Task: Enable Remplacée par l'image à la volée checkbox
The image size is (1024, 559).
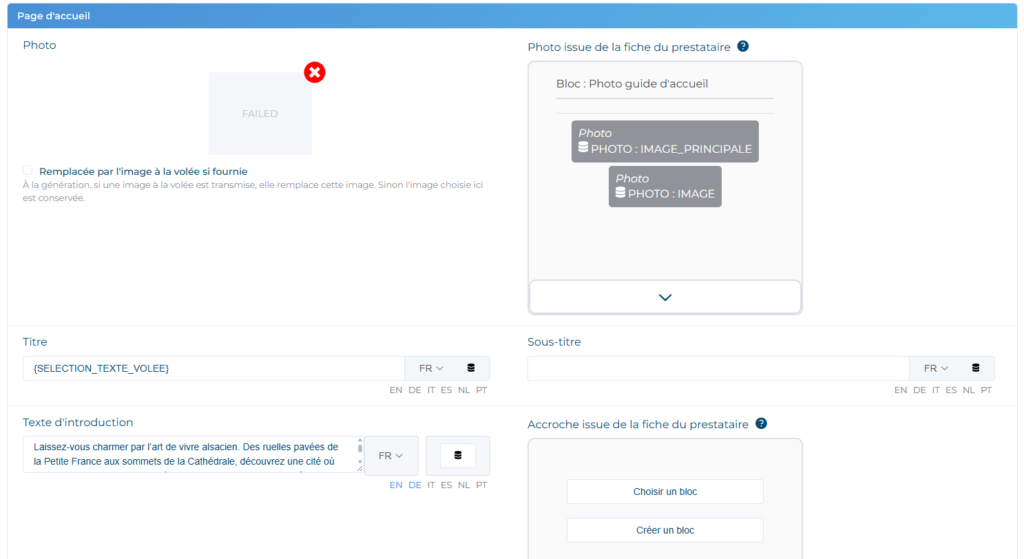Action: (27, 170)
